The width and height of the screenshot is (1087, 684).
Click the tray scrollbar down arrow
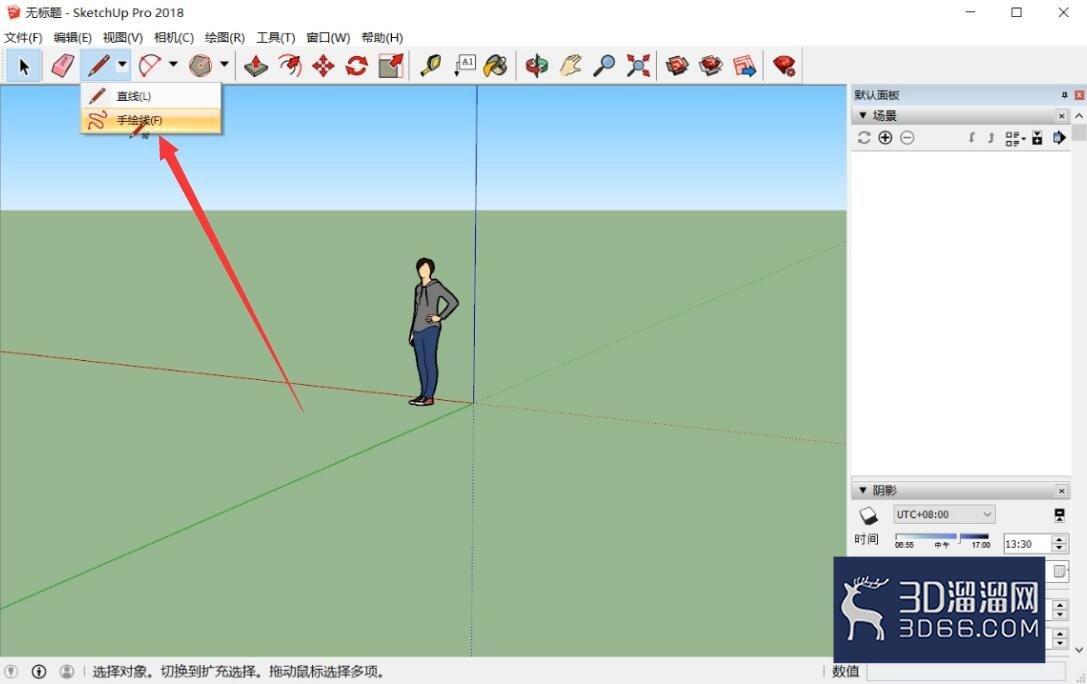[x=1079, y=650]
